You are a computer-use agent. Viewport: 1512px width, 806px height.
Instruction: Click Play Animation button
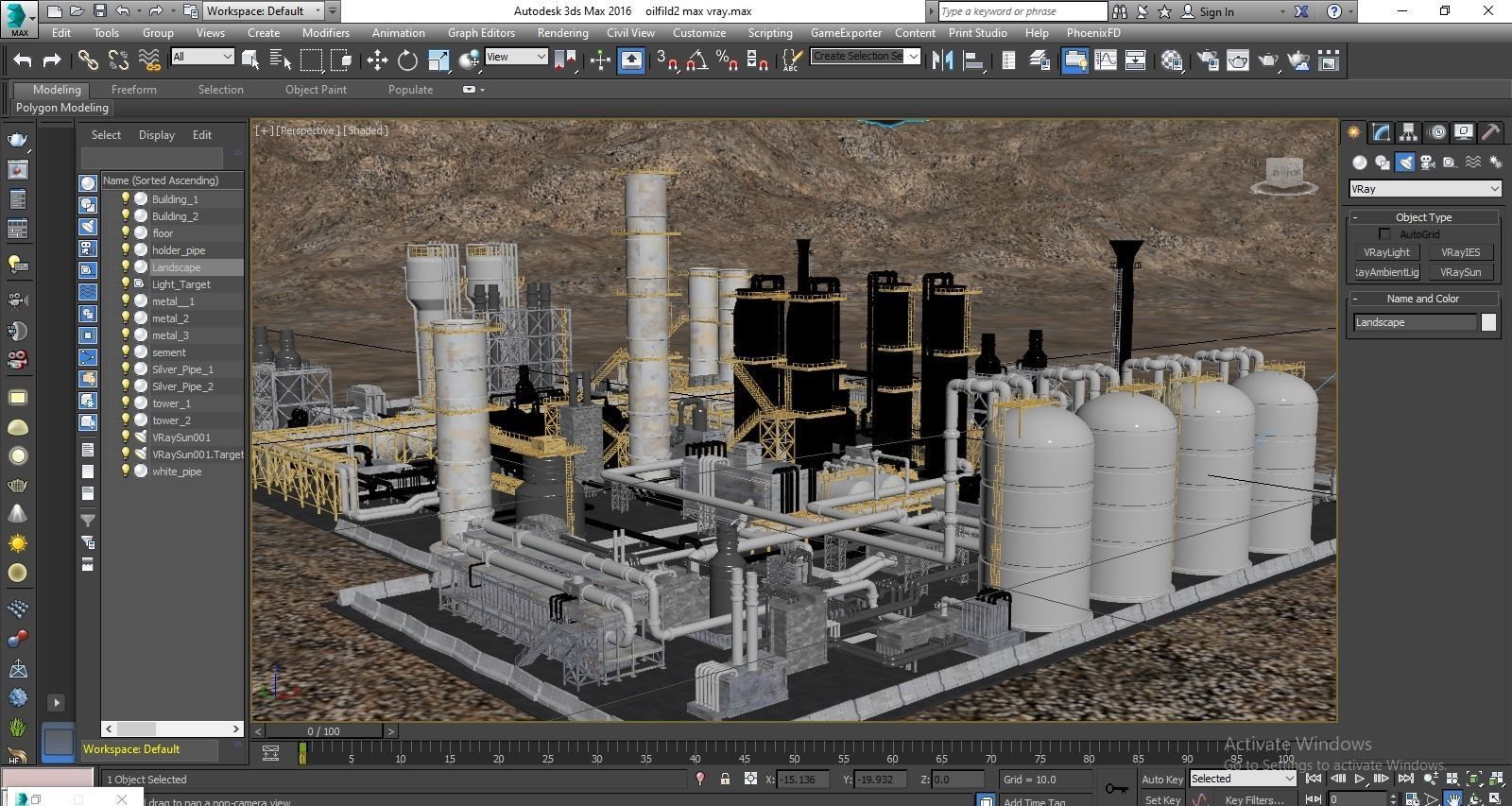[1359, 780]
